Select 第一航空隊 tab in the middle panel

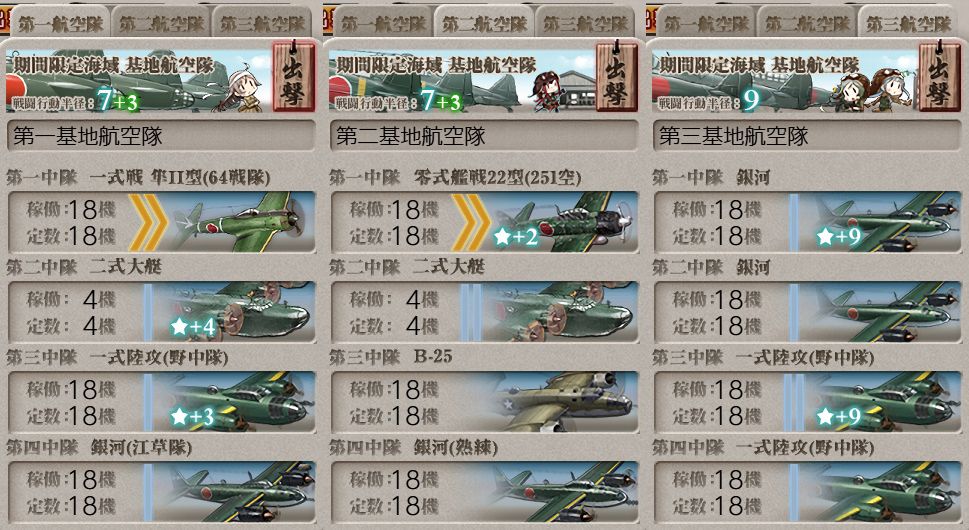(383, 23)
